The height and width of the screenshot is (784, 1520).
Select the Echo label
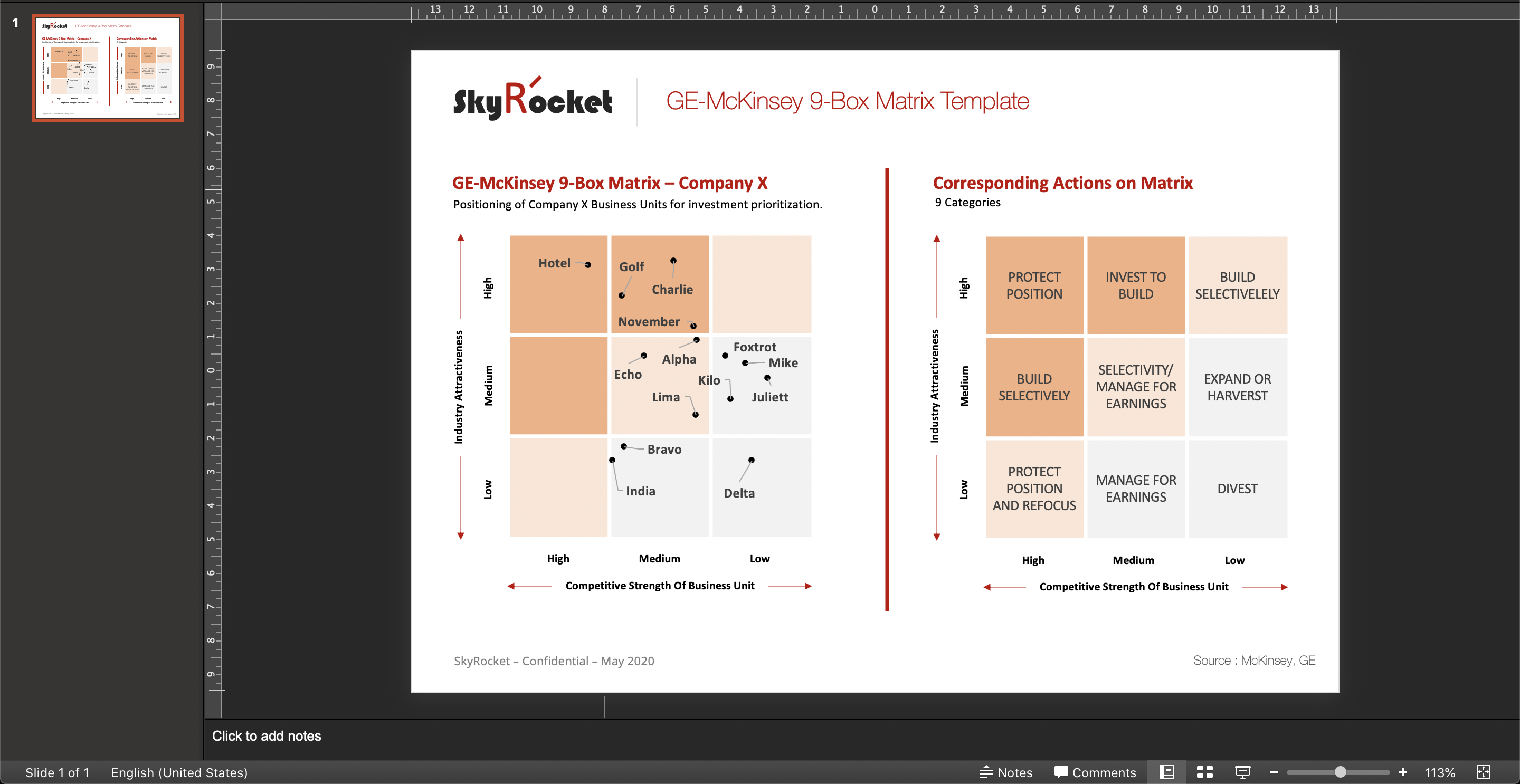(628, 375)
